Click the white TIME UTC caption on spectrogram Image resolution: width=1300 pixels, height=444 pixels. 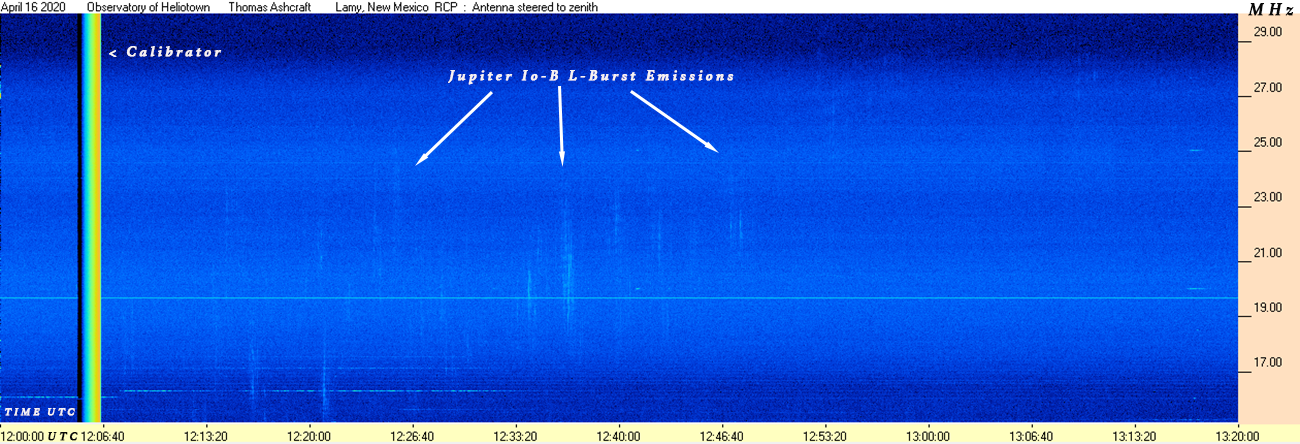(x=40, y=412)
